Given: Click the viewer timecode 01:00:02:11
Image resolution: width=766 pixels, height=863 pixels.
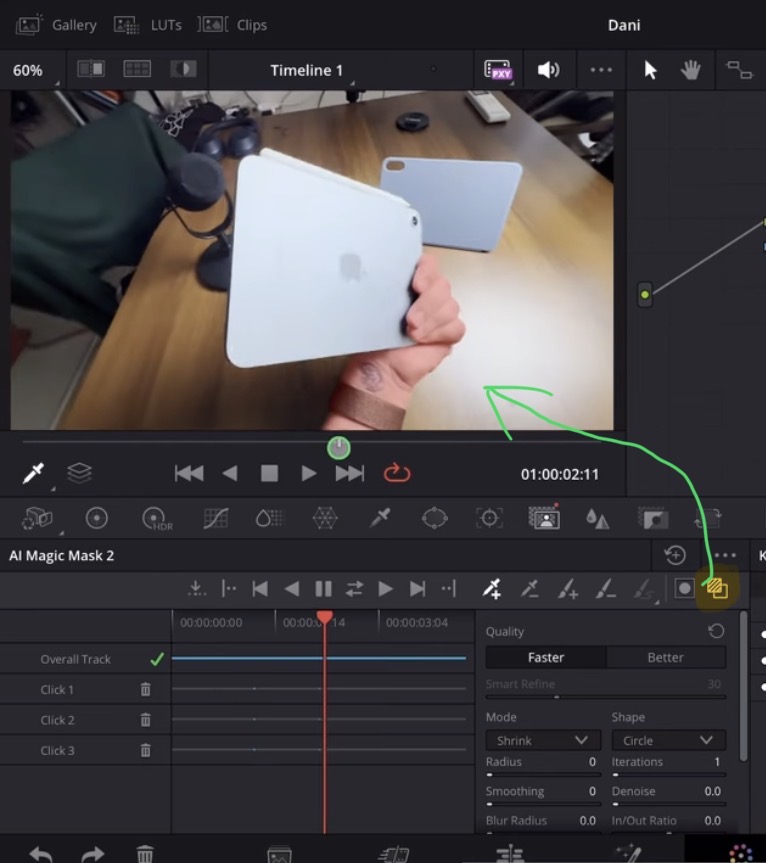Looking at the screenshot, I should [x=560, y=474].
